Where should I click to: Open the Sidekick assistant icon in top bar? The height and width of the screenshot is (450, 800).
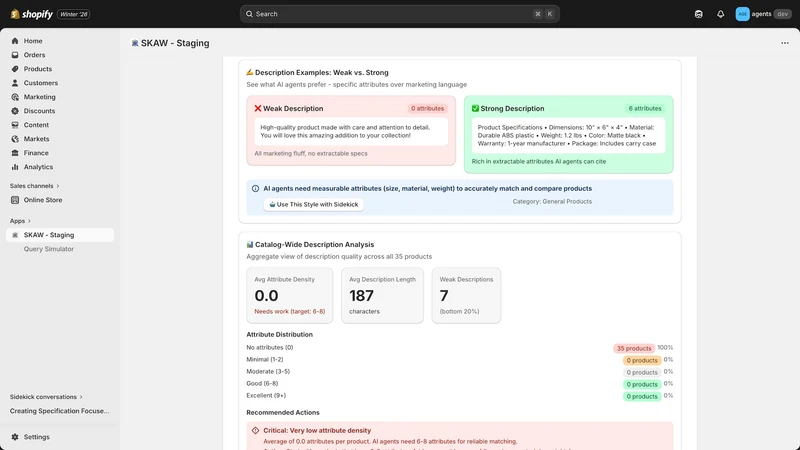point(698,14)
